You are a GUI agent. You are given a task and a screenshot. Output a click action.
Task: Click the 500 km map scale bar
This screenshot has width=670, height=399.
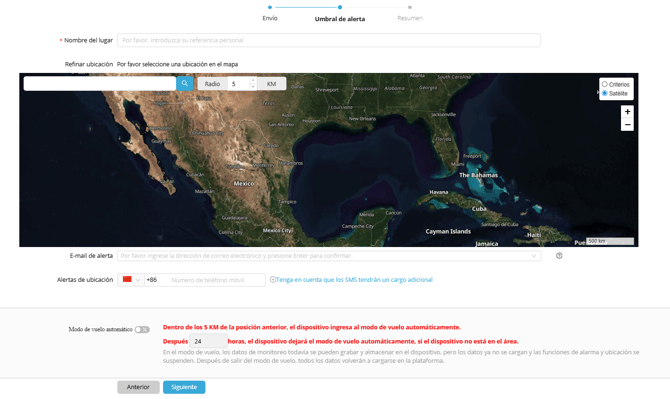click(610, 241)
